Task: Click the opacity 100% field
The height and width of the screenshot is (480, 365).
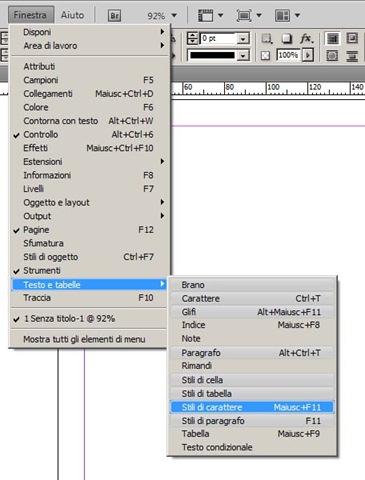Action: pyautogui.click(x=288, y=55)
